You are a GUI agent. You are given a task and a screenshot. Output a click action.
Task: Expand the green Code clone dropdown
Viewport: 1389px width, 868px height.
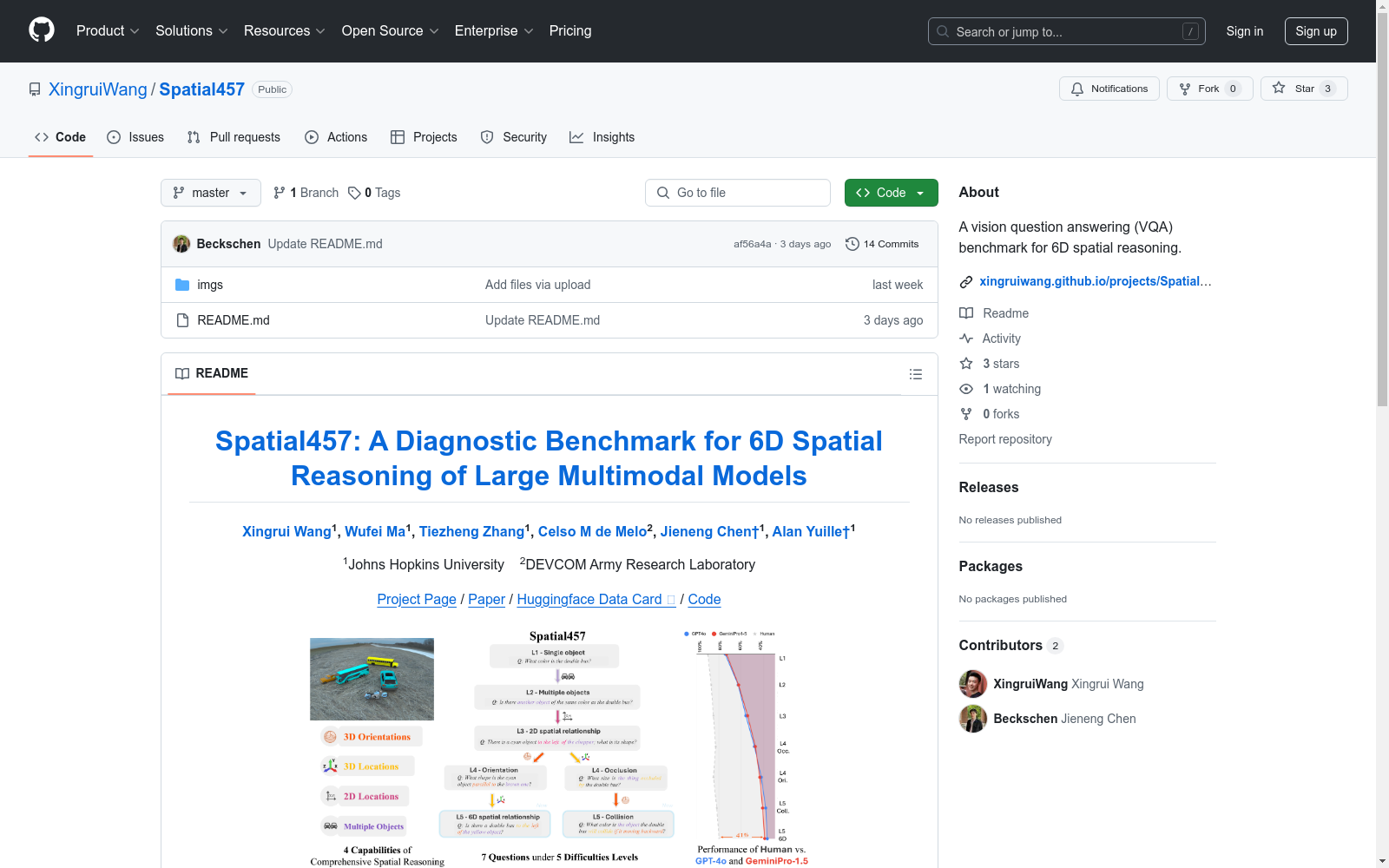892,193
